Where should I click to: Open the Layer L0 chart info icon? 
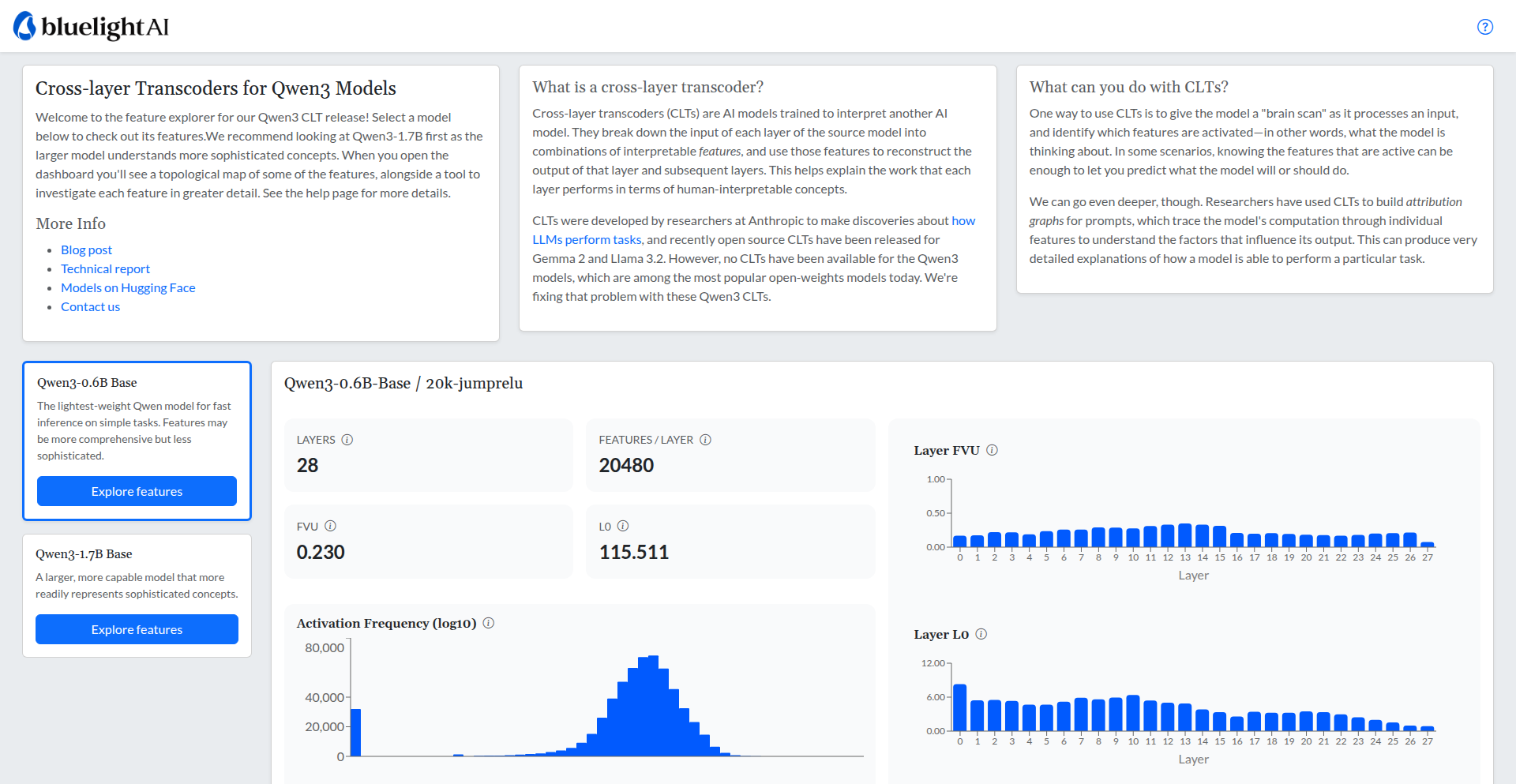point(981,634)
